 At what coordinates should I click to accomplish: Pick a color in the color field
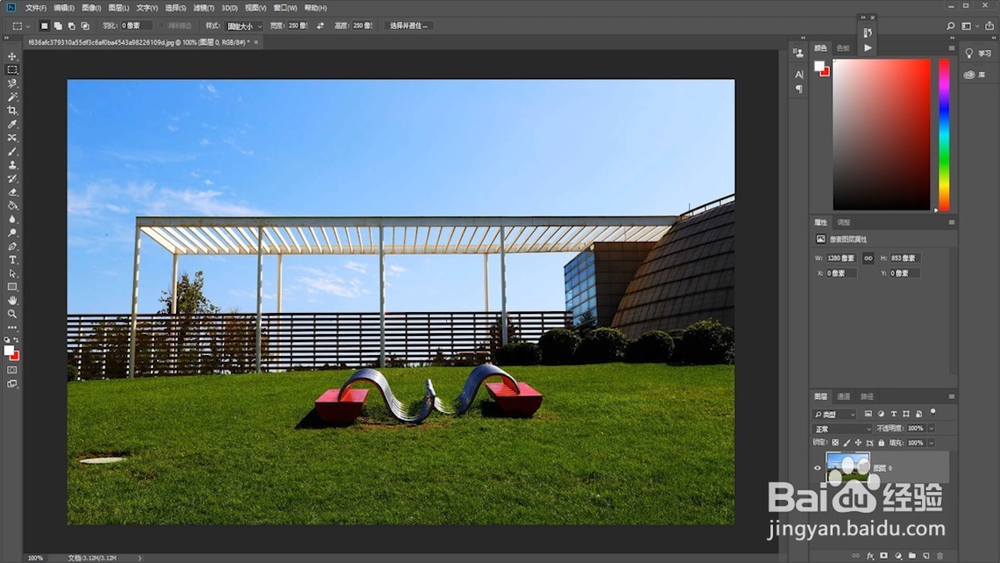click(x=881, y=135)
